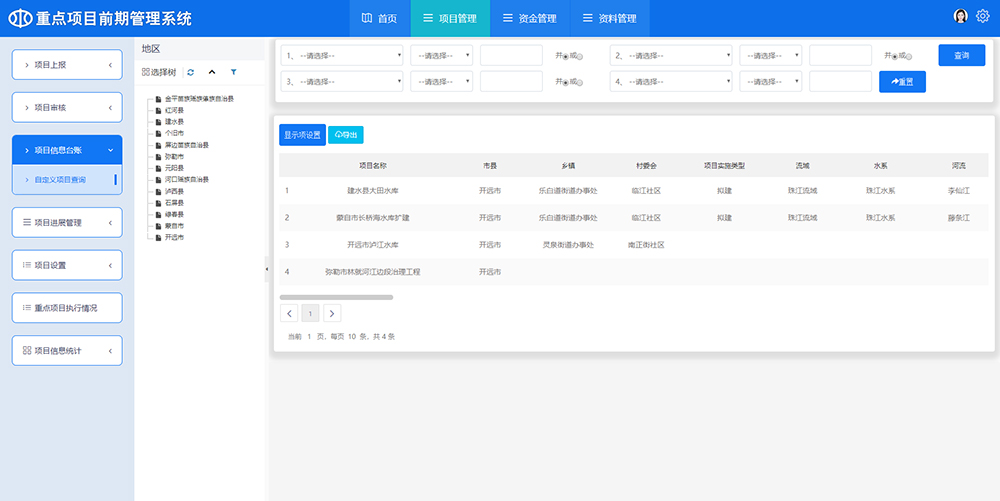Screen dimensions: 1000x501
Task: Open the 自定义项目查询 submenu item
Action: (x=60, y=180)
